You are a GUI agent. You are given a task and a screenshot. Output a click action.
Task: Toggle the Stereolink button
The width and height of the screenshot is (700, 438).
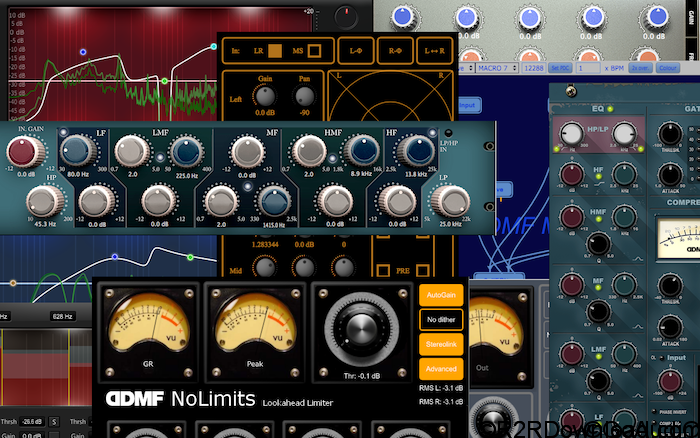[x=441, y=344]
